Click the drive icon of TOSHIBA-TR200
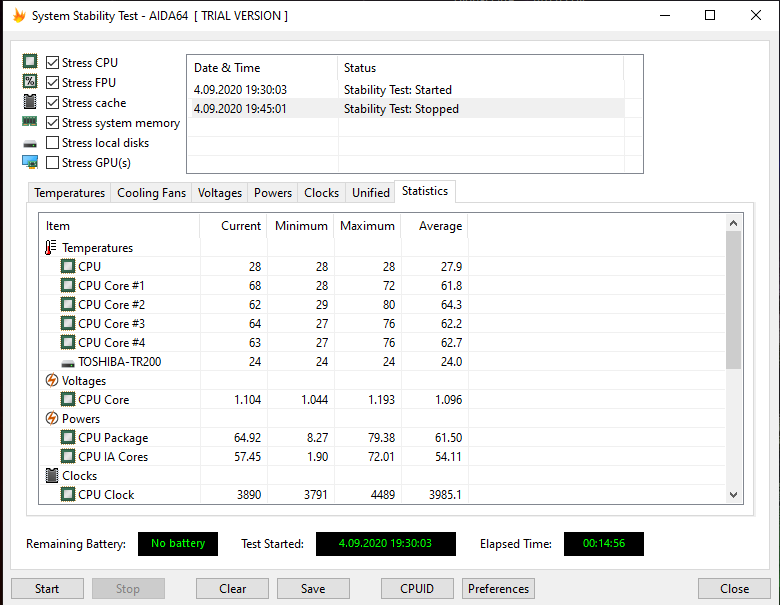 68,363
